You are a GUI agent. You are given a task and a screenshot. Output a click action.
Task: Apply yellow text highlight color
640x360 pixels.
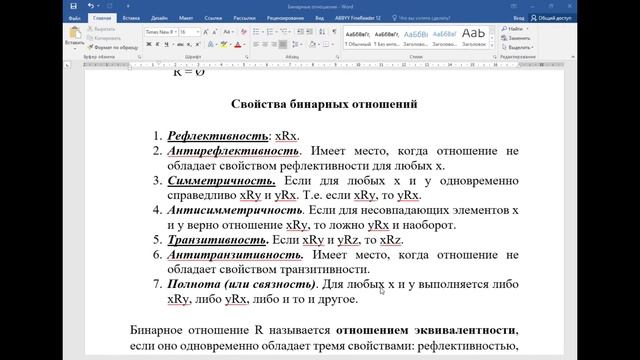[x=223, y=44]
